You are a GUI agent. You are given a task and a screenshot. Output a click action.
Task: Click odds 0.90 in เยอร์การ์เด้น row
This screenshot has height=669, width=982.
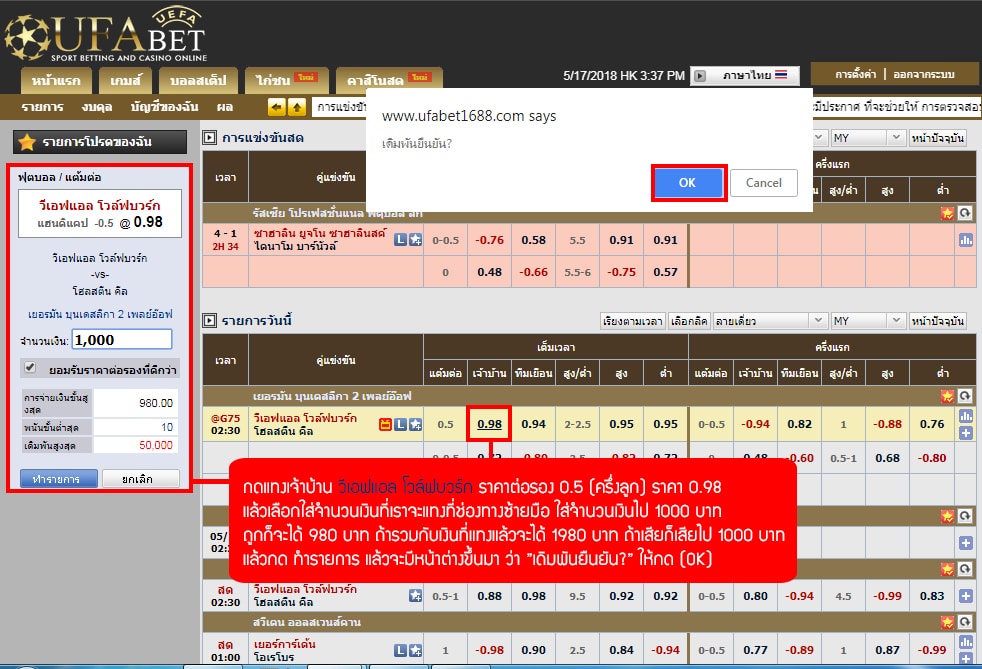(x=534, y=650)
